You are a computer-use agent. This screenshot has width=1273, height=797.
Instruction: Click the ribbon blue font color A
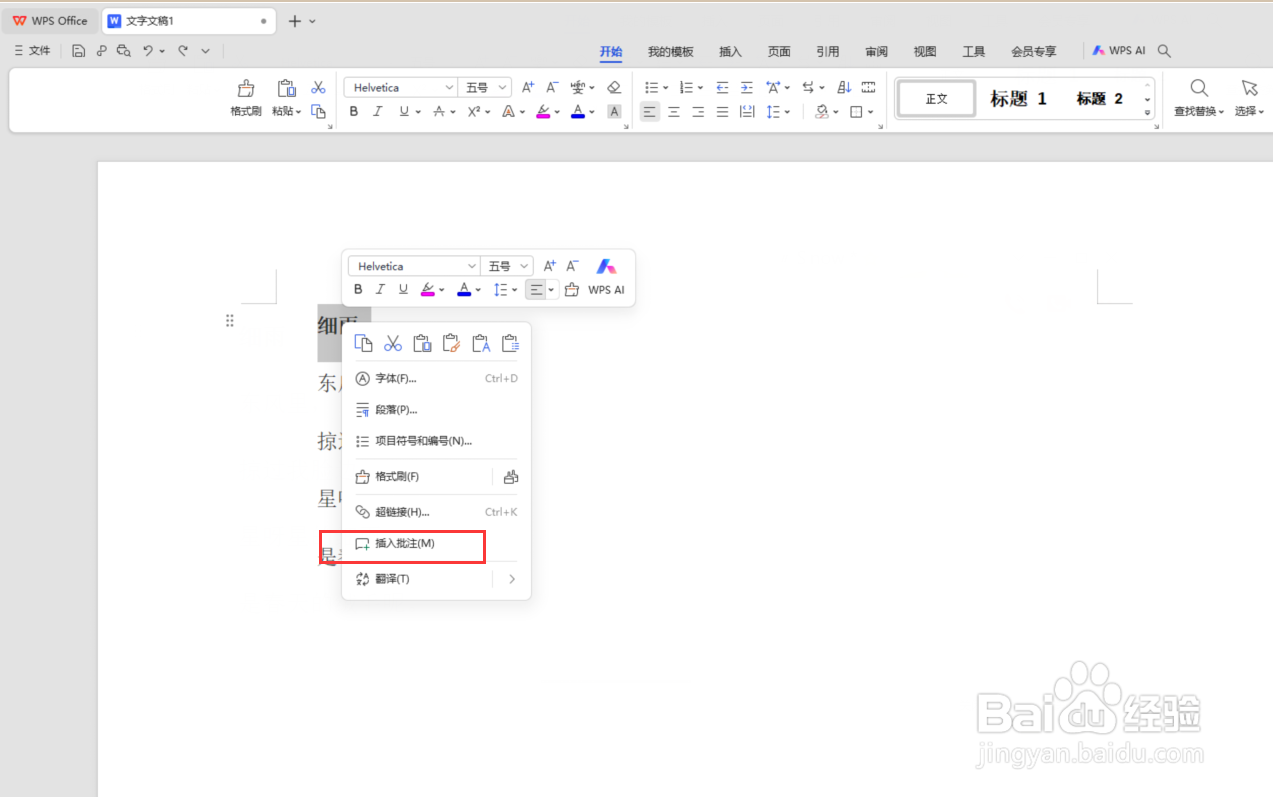(x=578, y=112)
